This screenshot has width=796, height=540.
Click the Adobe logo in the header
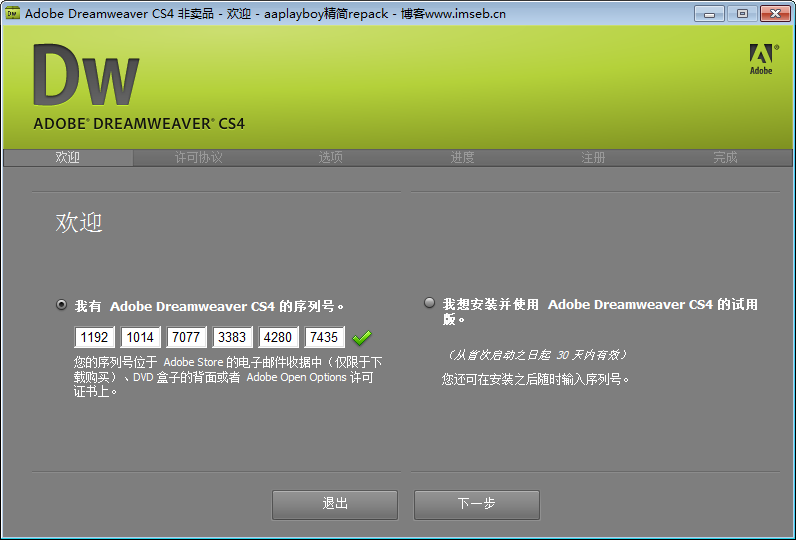tap(763, 59)
